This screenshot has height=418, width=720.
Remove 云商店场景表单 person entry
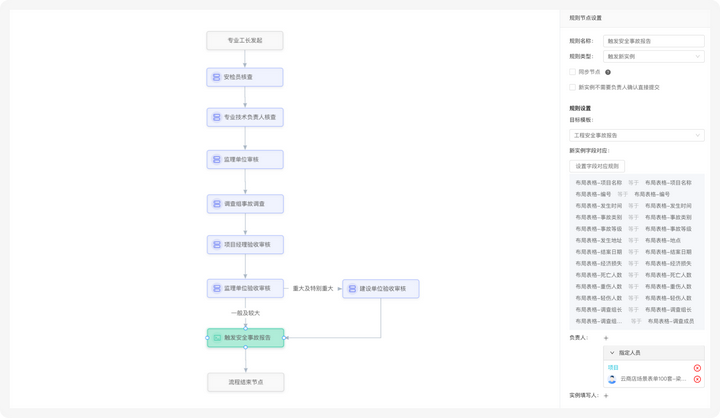pyautogui.click(x=697, y=380)
